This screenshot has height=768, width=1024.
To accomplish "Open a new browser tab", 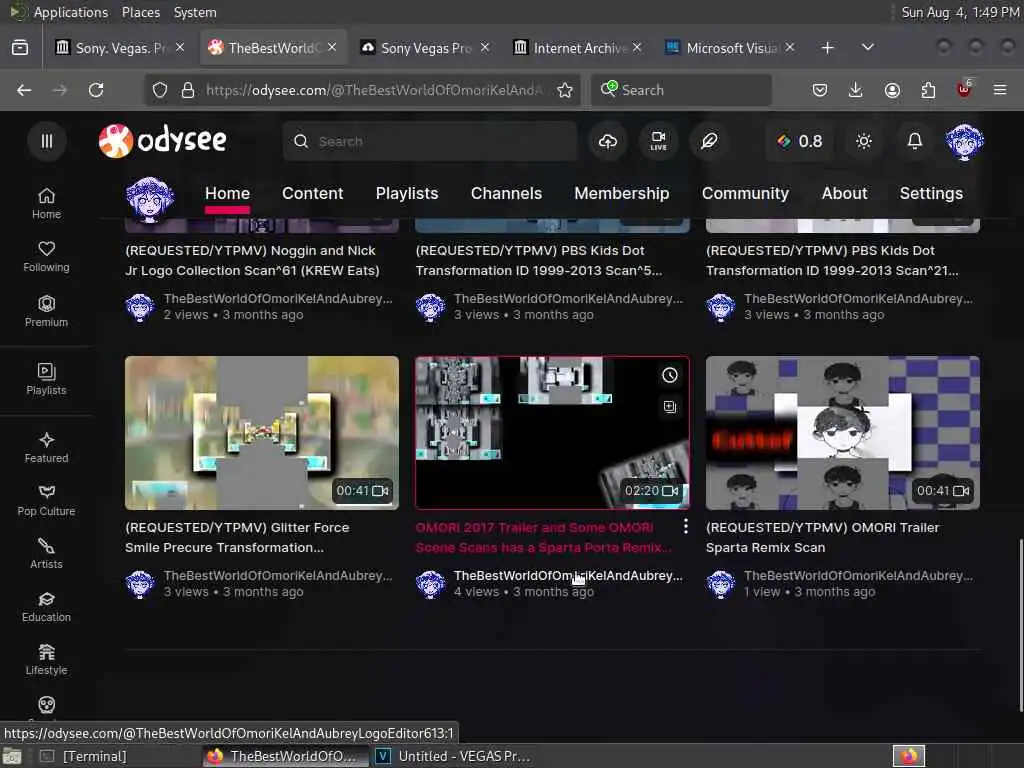I will [x=827, y=48].
